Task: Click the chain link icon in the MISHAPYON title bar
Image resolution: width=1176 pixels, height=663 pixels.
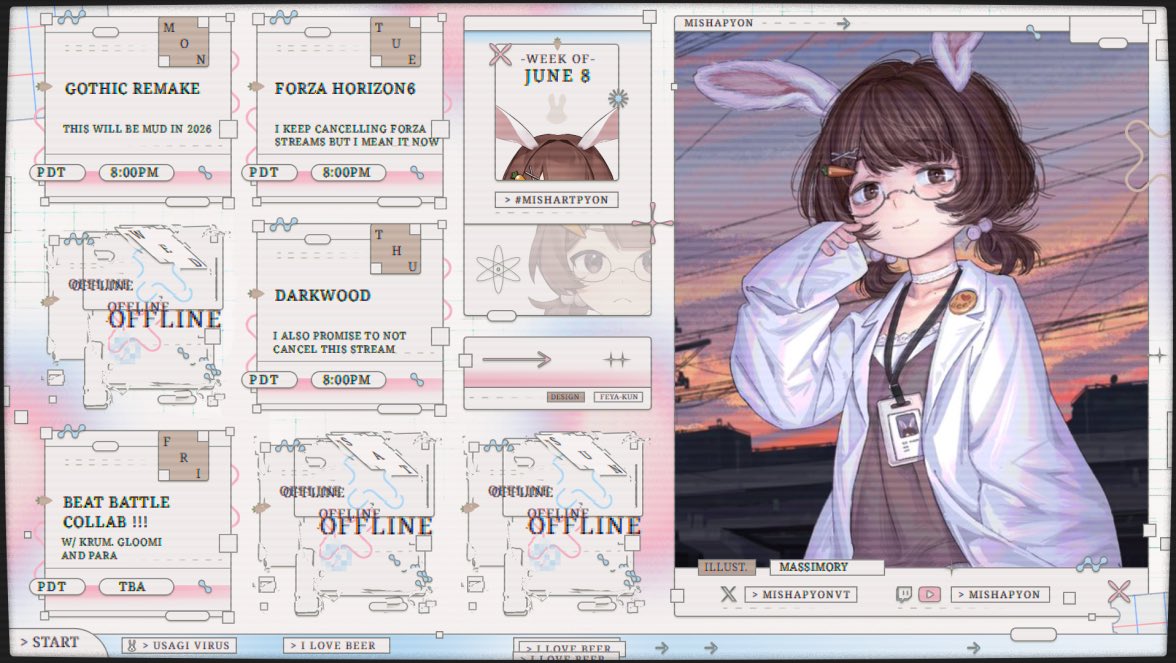Action: pyautogui.click(x=1033, y=32)
